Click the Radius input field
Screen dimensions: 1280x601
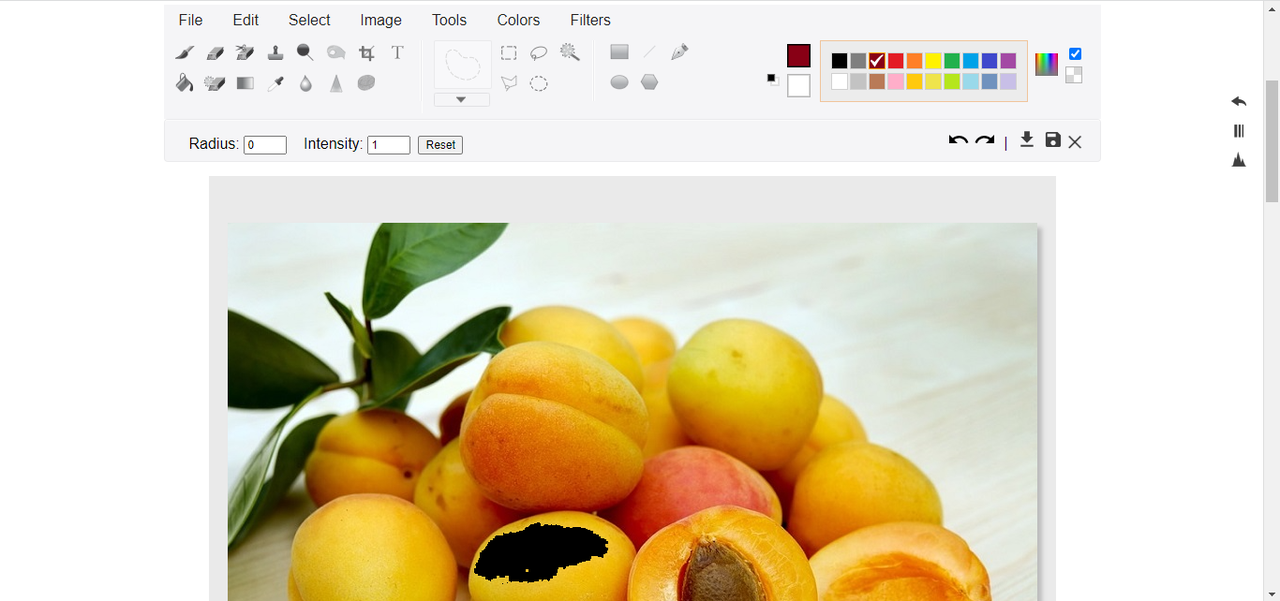pyautogui.click(x=265, y=145)
